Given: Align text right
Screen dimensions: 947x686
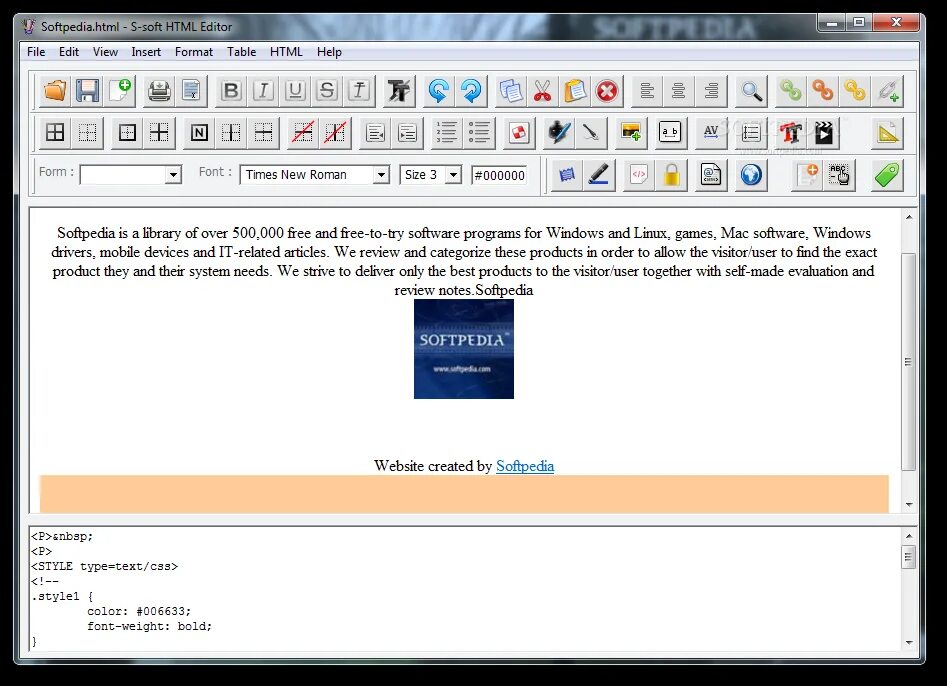Looking at the screenshot, I should pyautogui.click(x=711, y=91).
